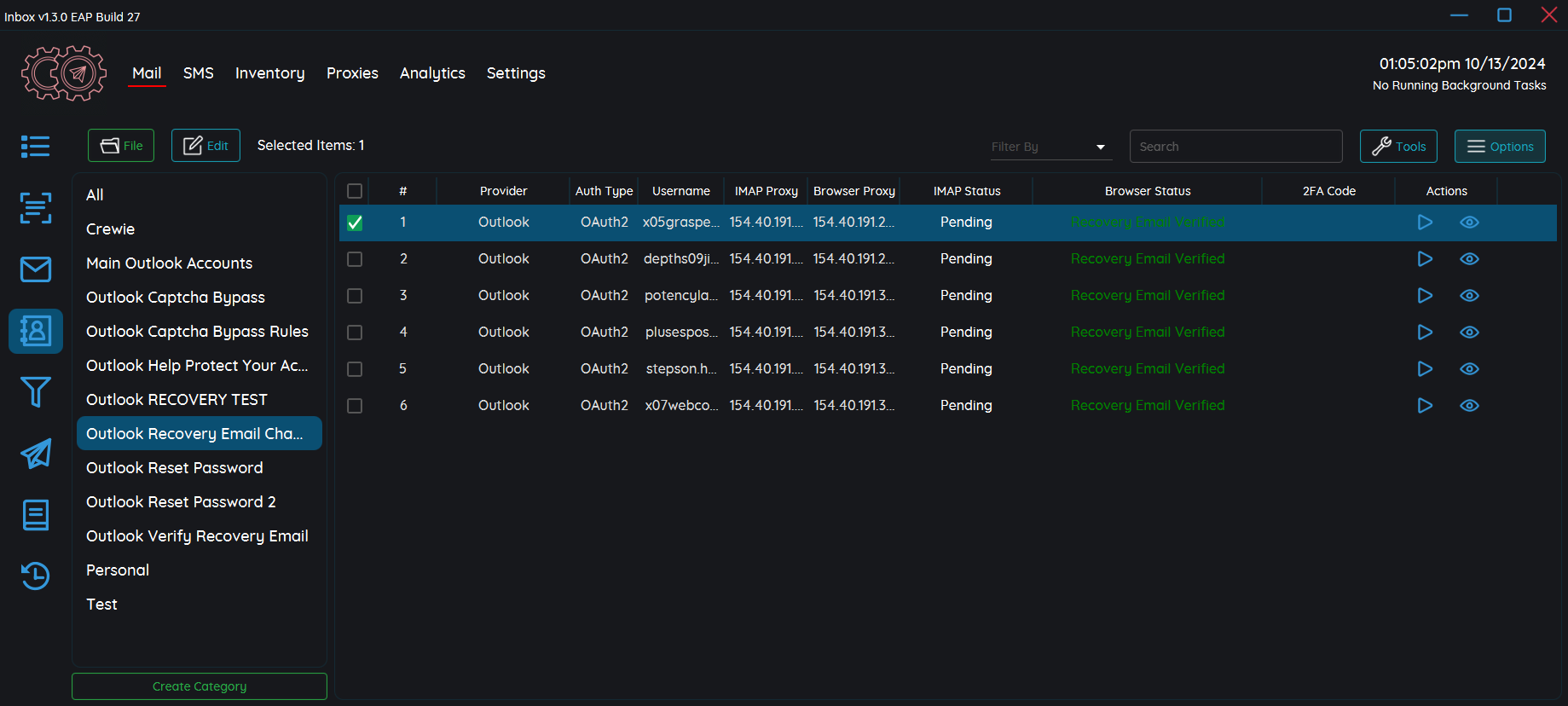Sort by the IMAP Status column header

[x=967, y=191]
